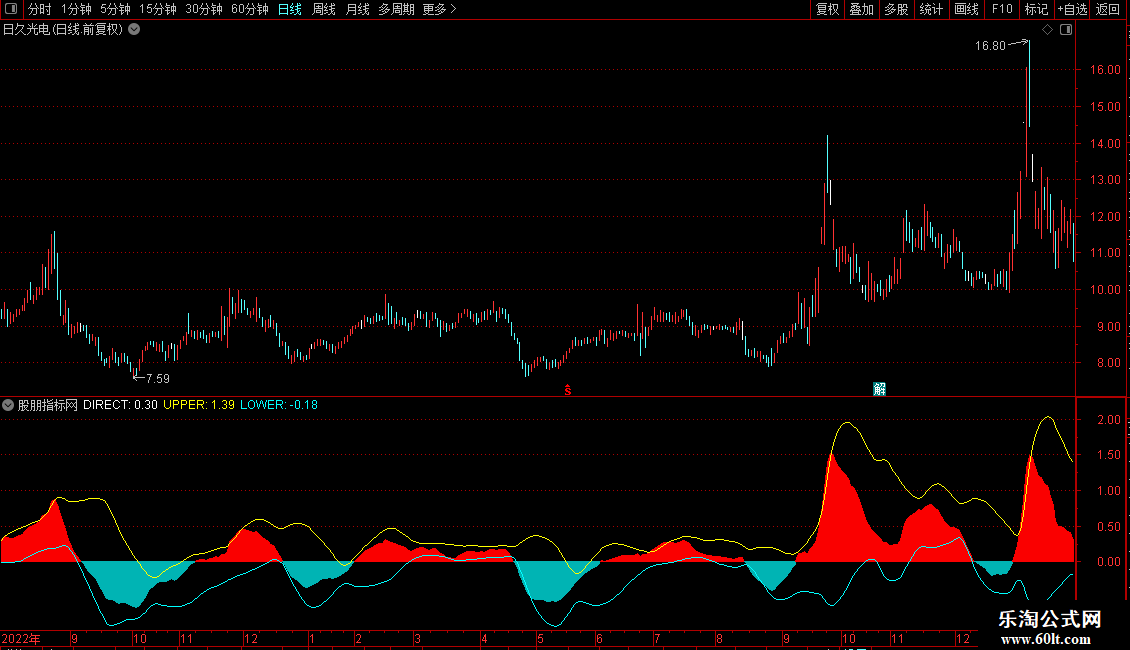The width and height of the screenshot is (1130, 650).
Task: Click the 返回 back button
Action: (x=1108, y=9)
